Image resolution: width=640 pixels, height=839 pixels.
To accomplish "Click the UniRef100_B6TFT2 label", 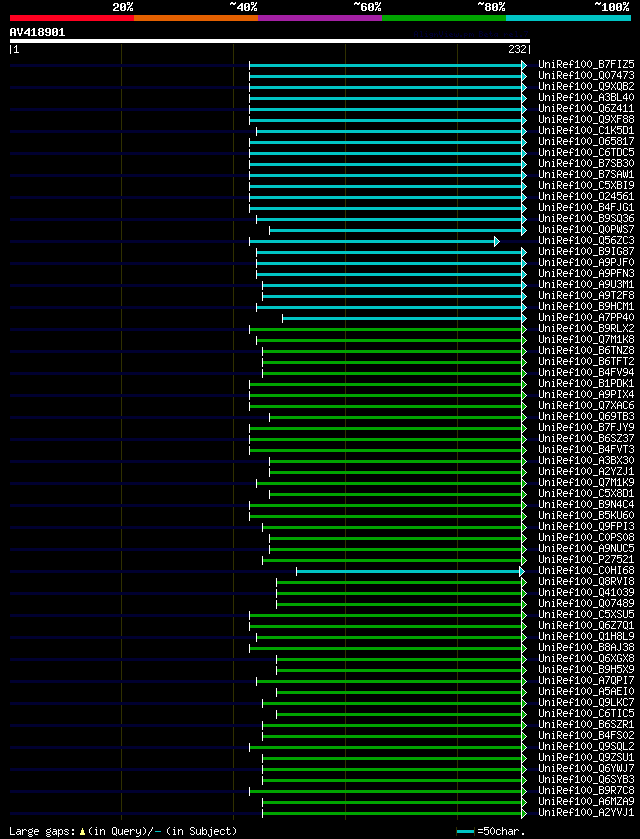I will tap(586, 362).
